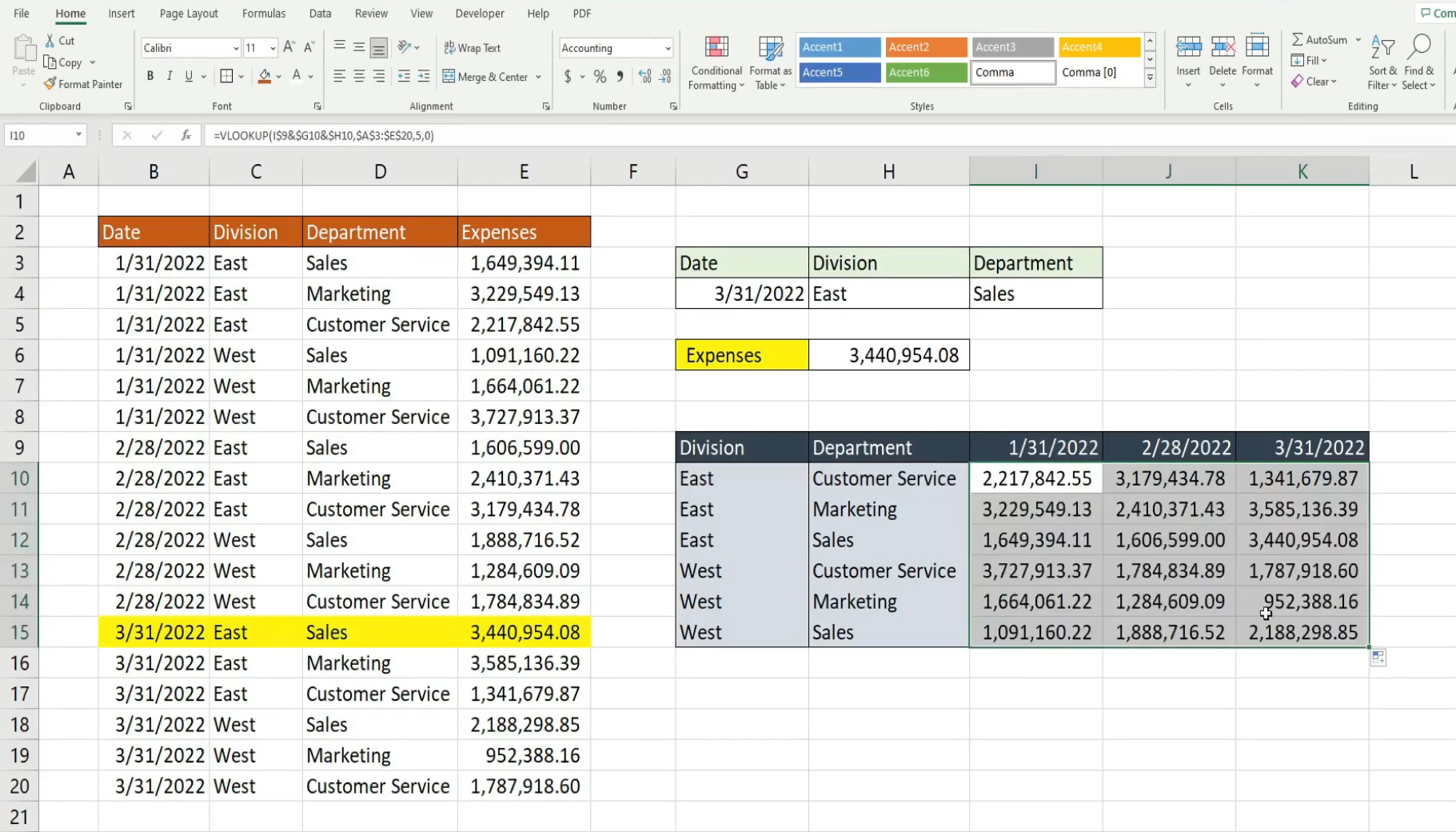Open the Comments button at top right
1456x832 pixels.
(x=1437, y=13)
